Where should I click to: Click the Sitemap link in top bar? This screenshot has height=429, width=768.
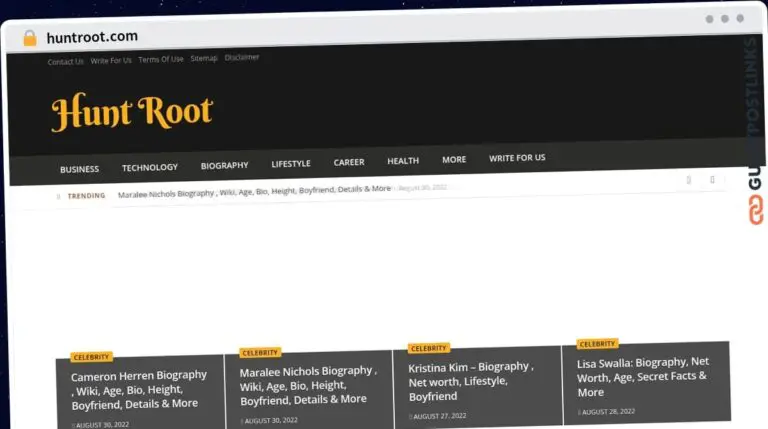(203, 59)
